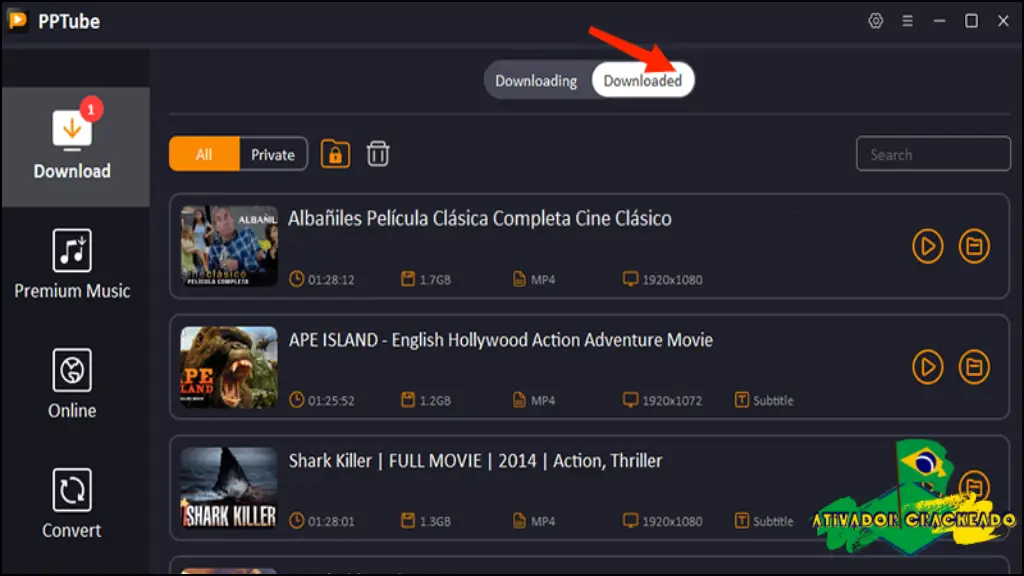Click the red notification badge on Download
The image size is (1024, 576).
pos(91,110)
